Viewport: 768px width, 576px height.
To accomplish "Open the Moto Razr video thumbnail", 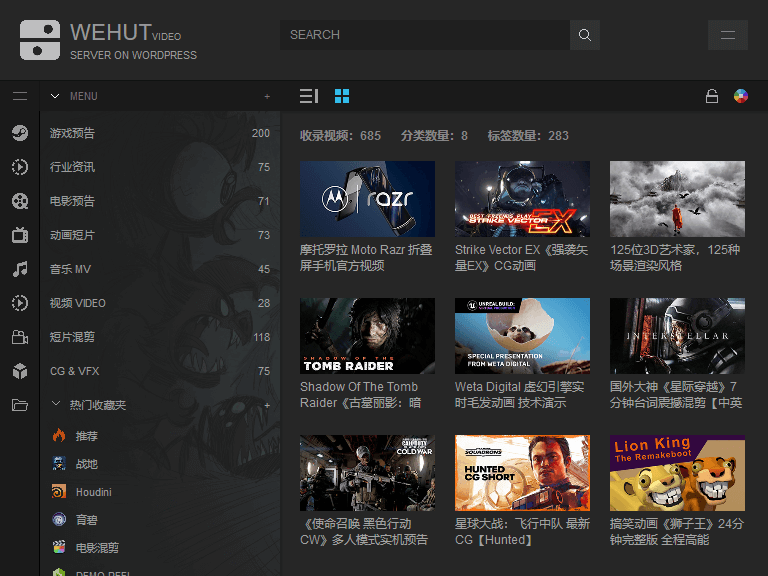I will [x=367, y=199].
